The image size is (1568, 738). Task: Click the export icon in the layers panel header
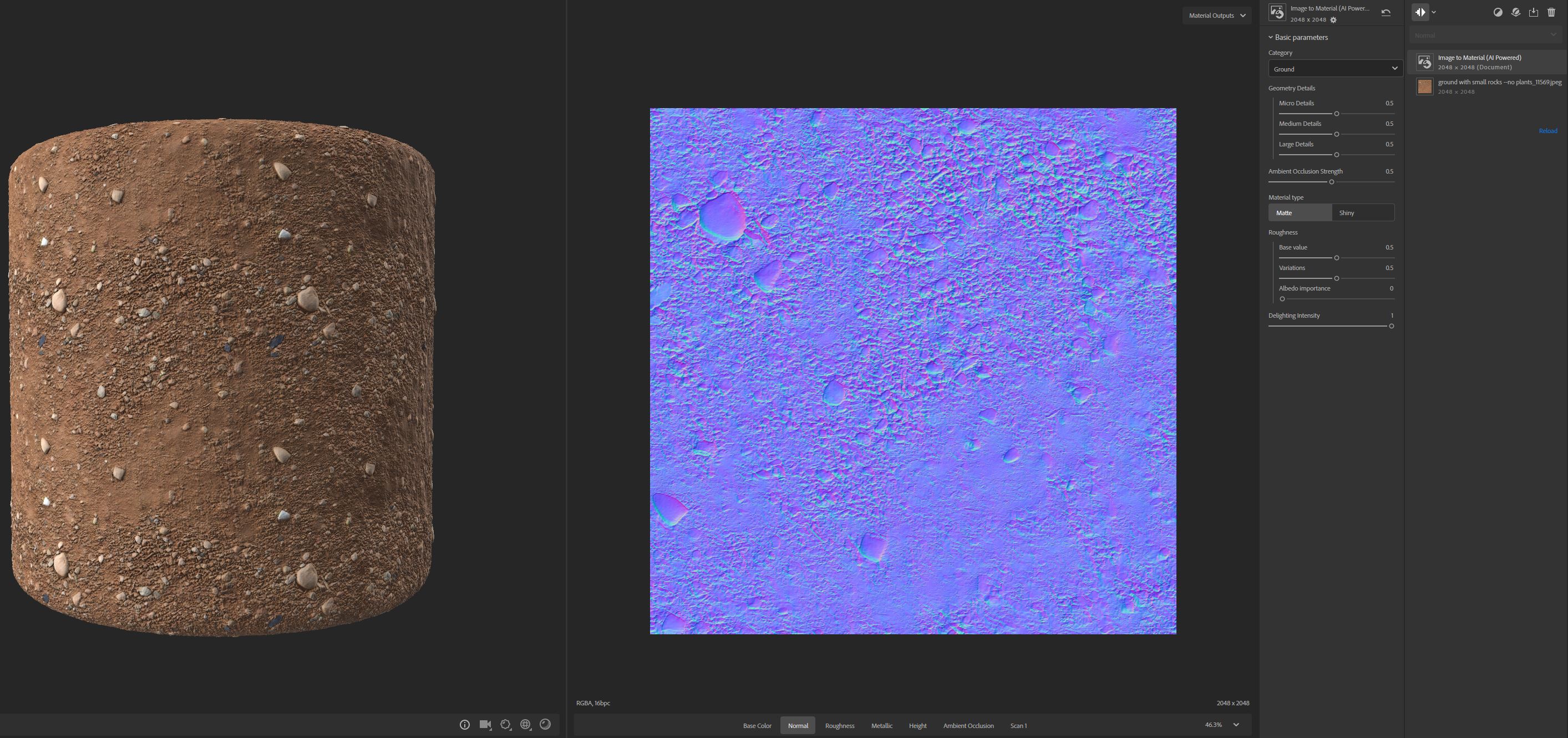point(1533,12)
